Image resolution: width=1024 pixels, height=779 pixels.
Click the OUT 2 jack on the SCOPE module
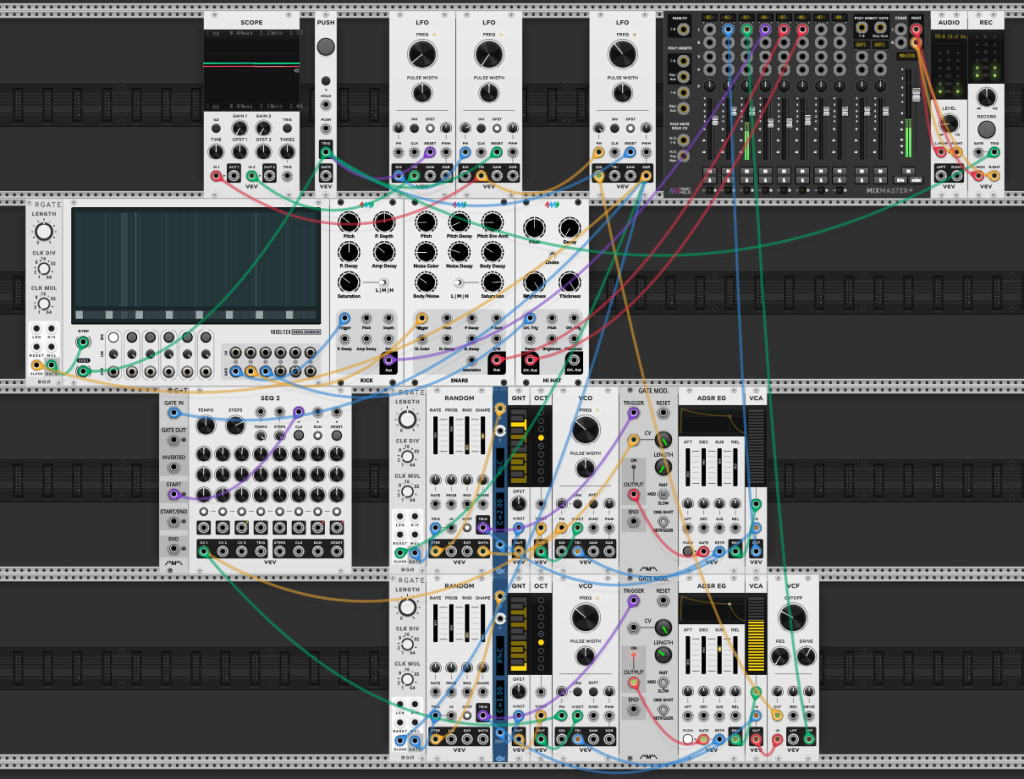(269, 176)
